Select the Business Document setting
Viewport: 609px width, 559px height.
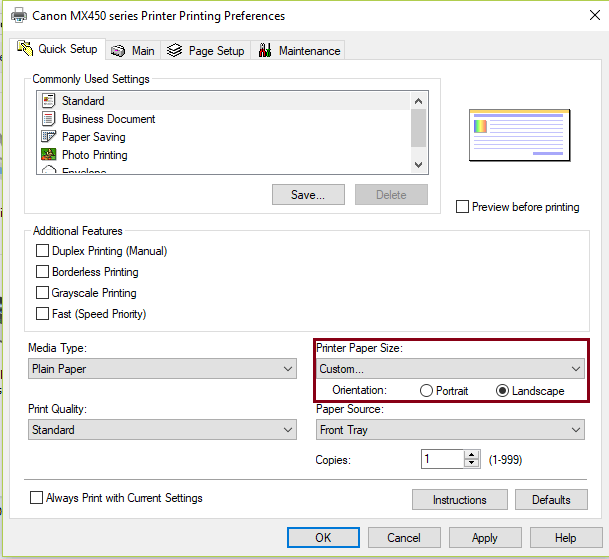pyautogui.click(x=224, y=119)
